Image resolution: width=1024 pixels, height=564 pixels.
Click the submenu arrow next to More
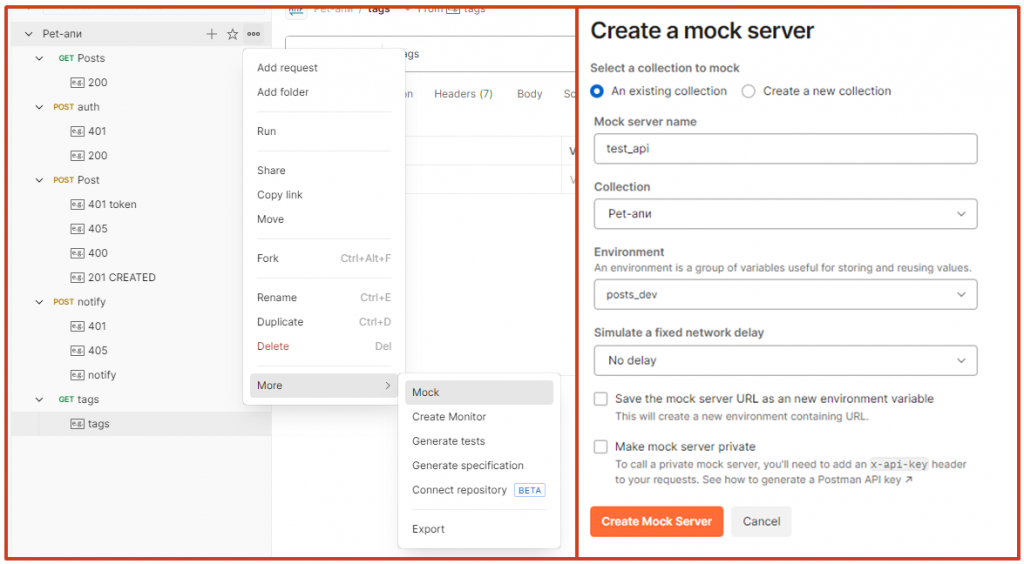388,386
